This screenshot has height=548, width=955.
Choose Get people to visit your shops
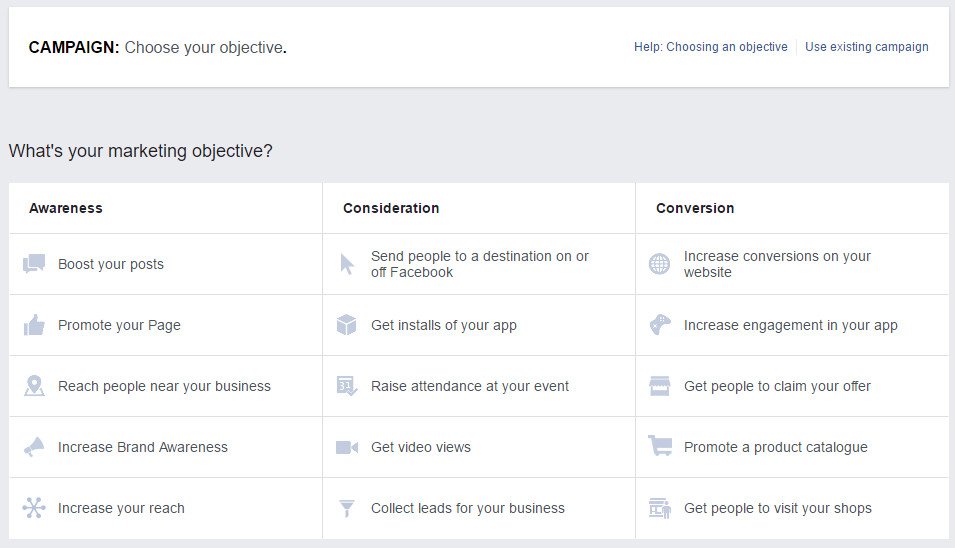[x=792, y=508]
